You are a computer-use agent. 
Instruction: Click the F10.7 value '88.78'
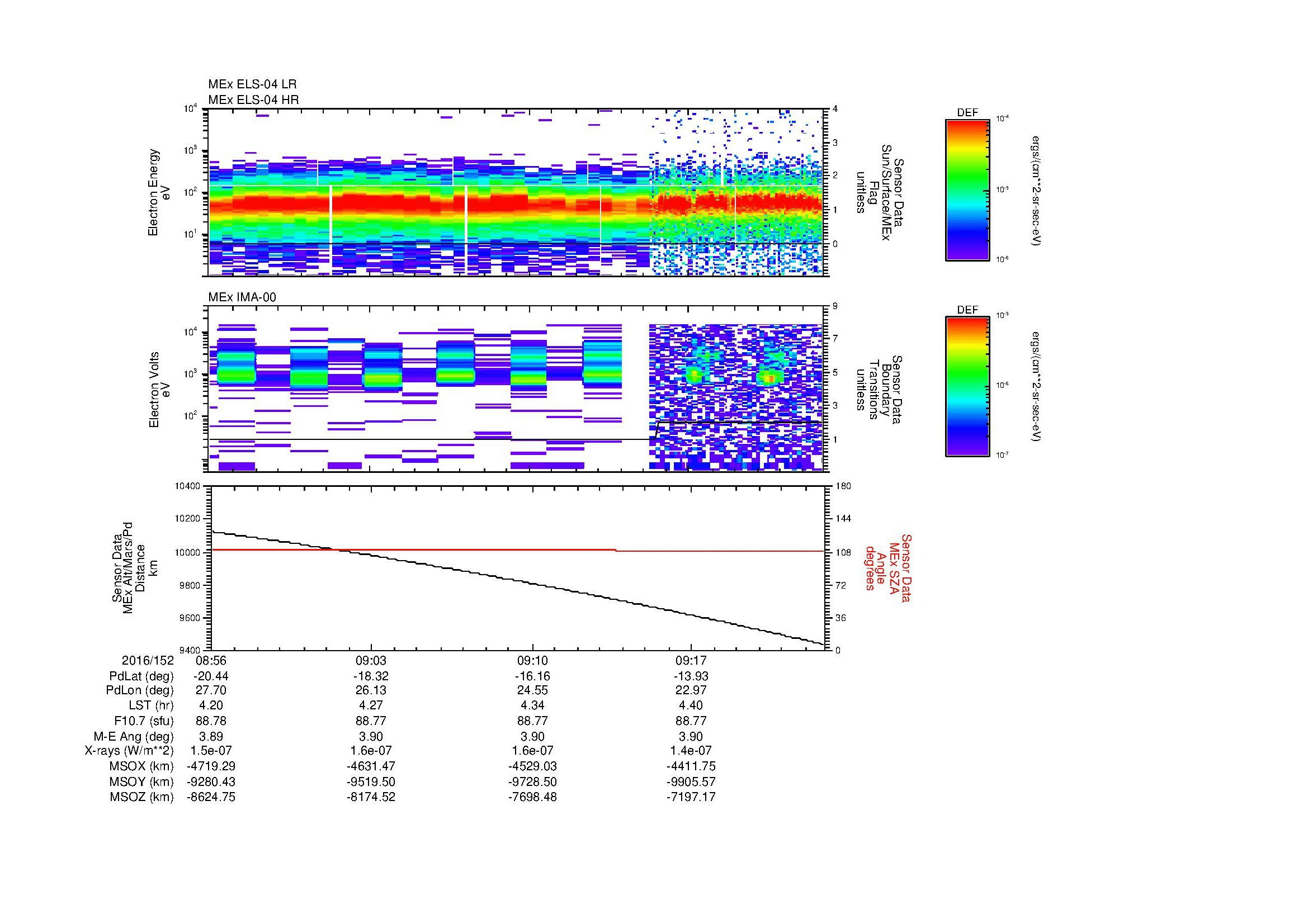211,721
